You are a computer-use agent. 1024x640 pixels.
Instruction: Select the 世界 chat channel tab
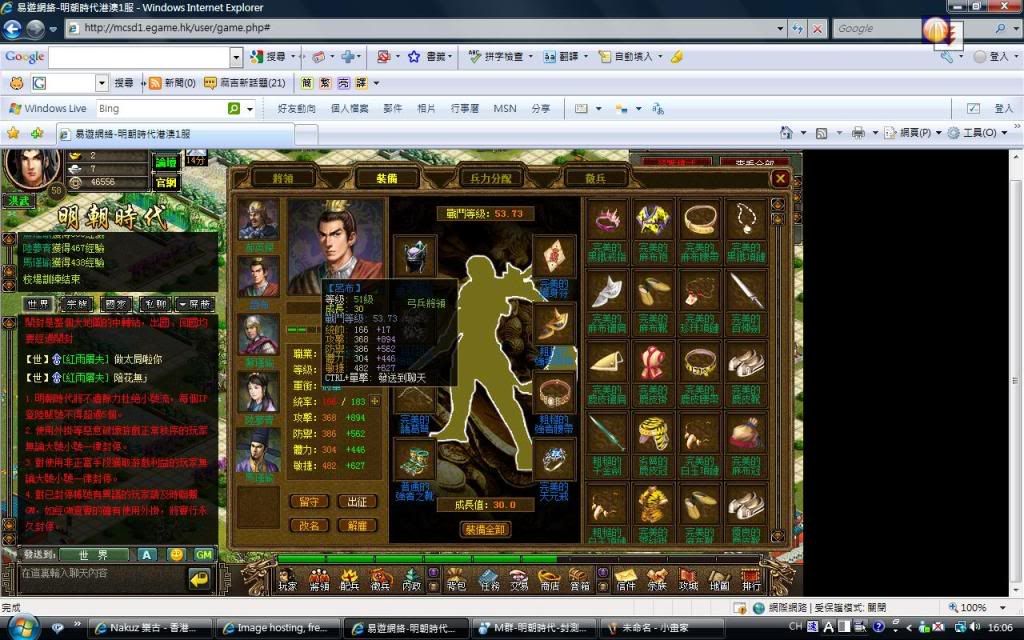tap(38, 304)
